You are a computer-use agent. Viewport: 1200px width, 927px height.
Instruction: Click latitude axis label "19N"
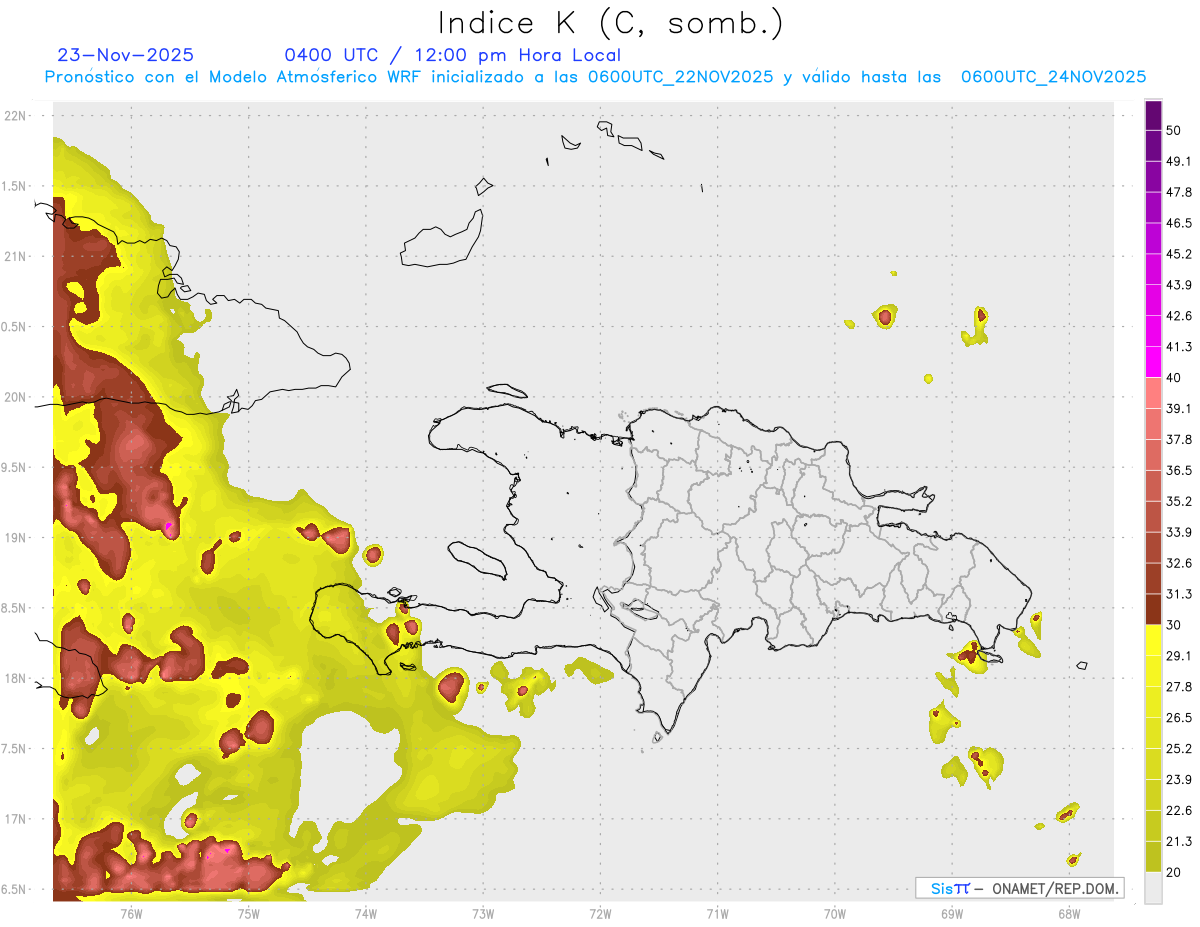tap(15, 538)
